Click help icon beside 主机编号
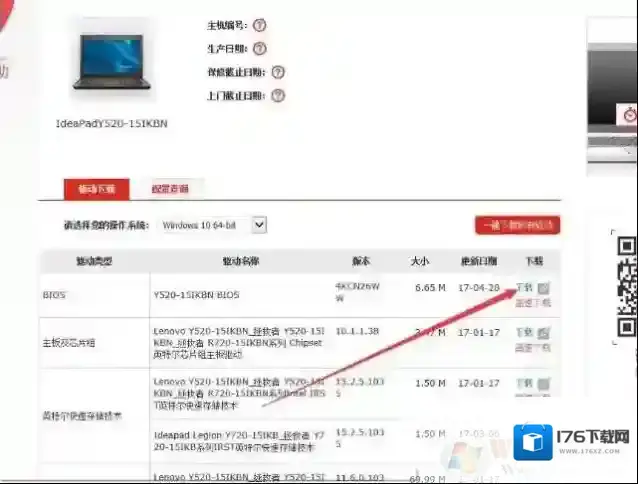Viewport: 638px width, 484px height. [x=259, y=25]
